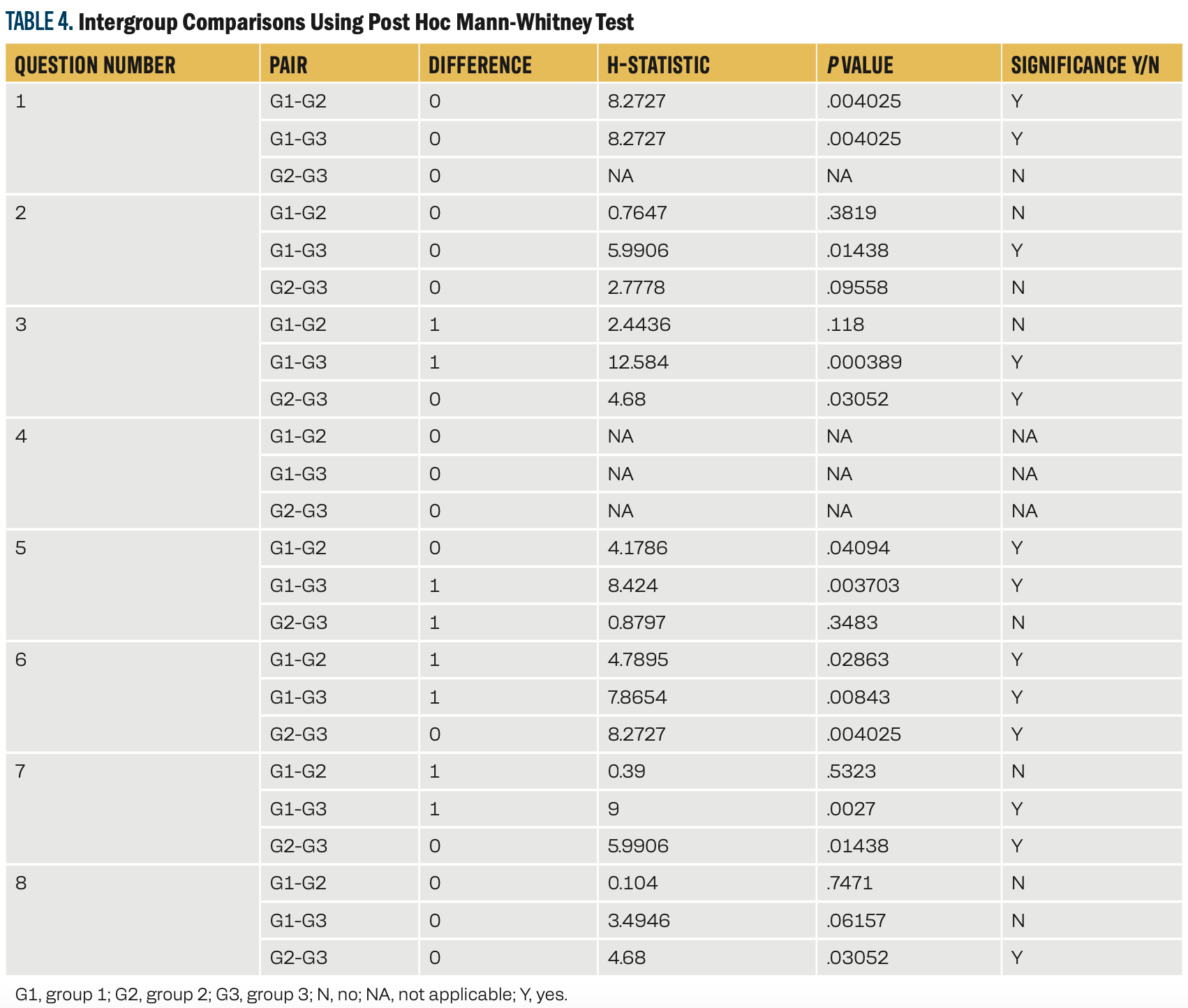The width and height of the screenshot is (1188, 1008).
Task: Select P value .09558
Action: click(x=856, y=288)
